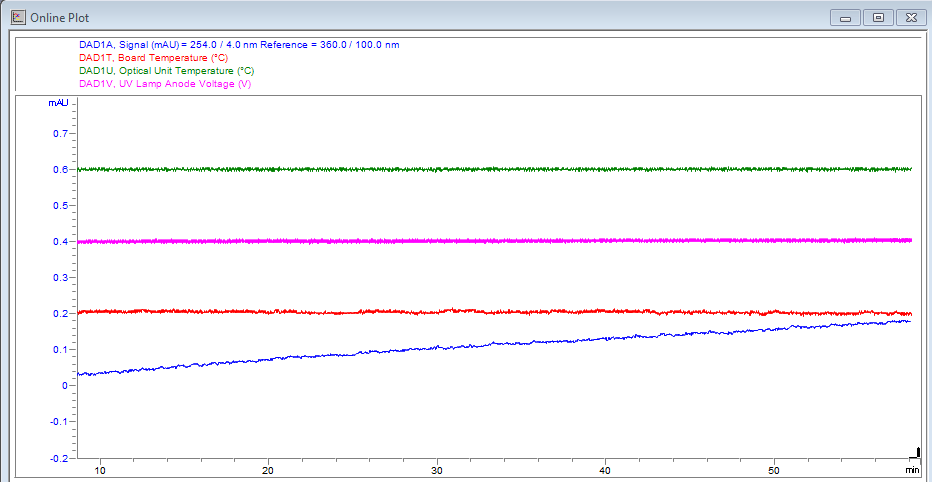
Task: Close the Online Plot window
Action: (910, 17)
